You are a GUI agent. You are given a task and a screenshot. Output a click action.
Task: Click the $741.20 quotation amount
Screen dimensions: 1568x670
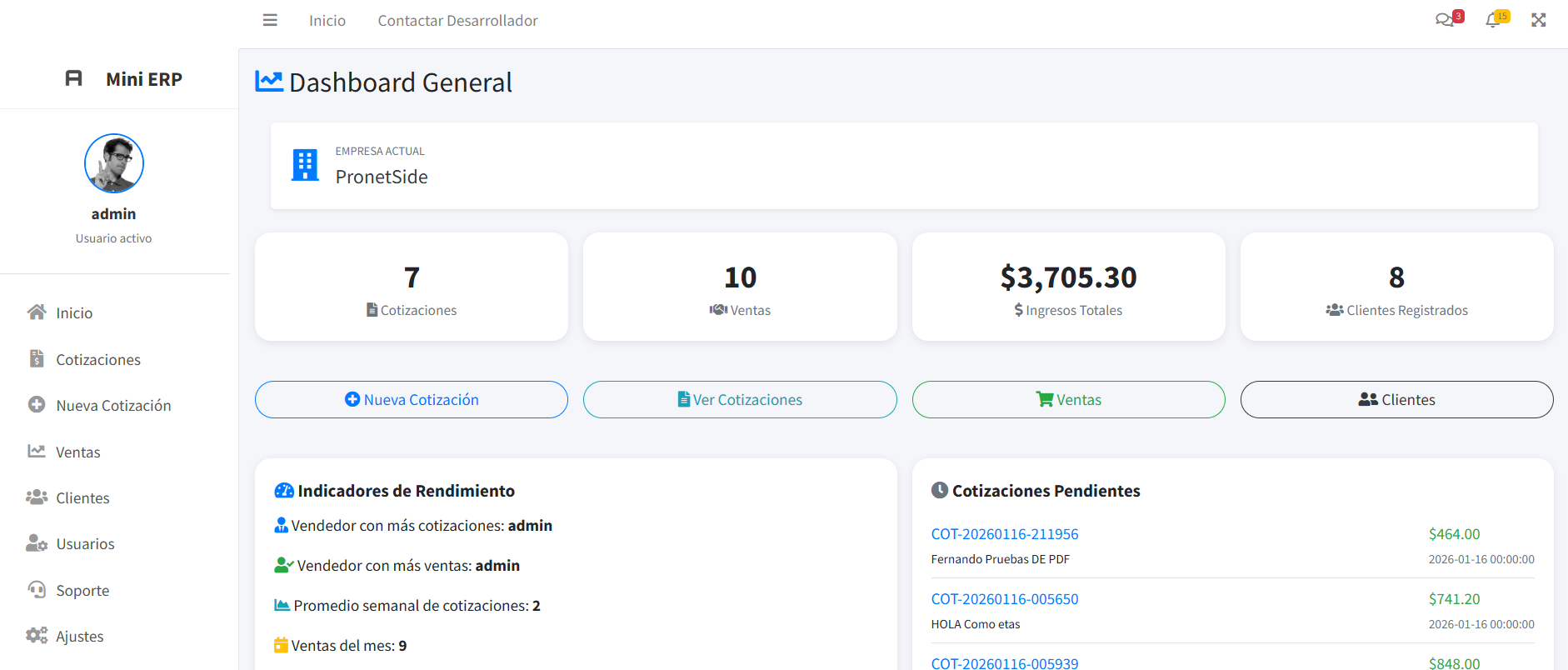click(x=1455, y=599)
